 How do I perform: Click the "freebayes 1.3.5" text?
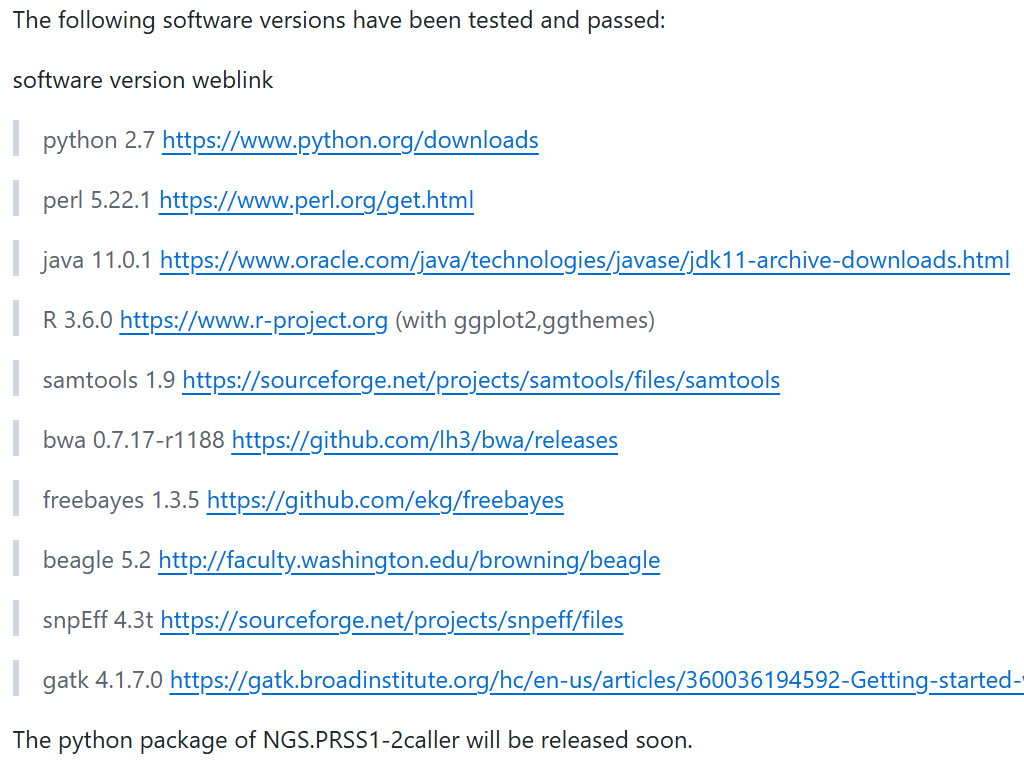121,501
